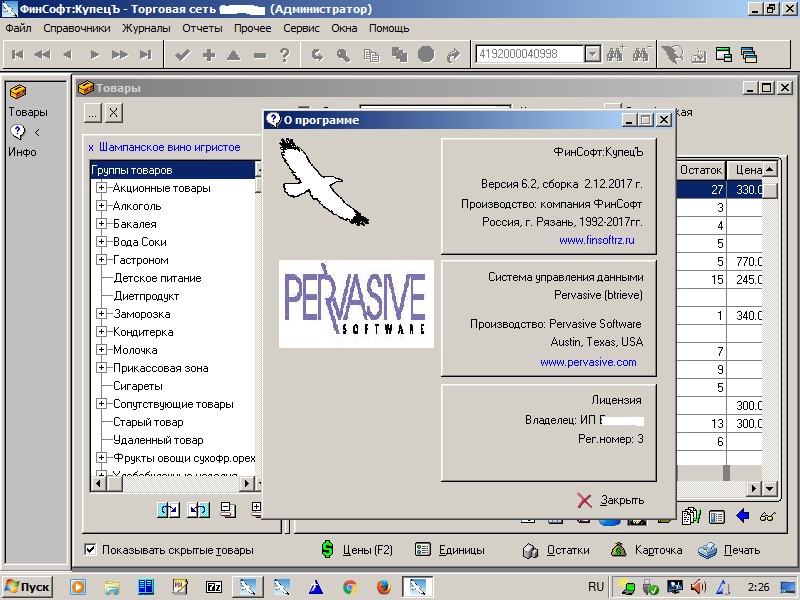
Task: Expand the Молочка tree node
Action: 101,350
